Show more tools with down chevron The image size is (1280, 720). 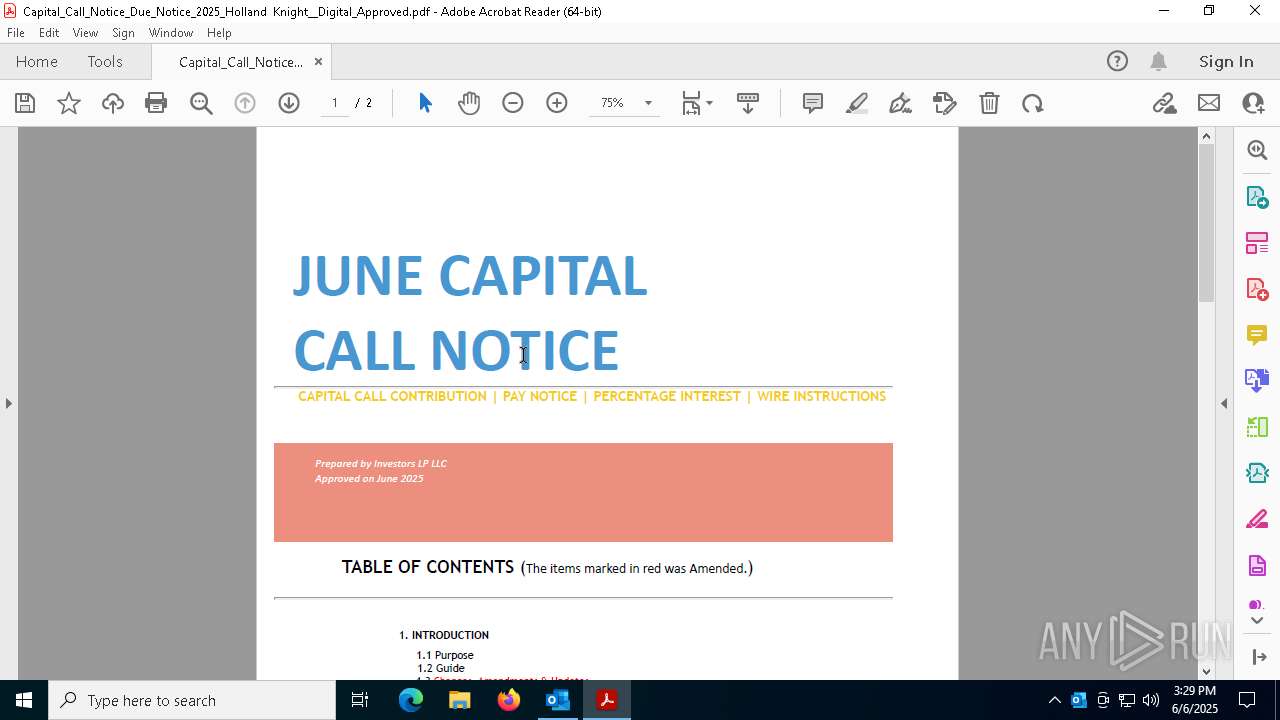pyautogui.click(x=1257, y=621)
